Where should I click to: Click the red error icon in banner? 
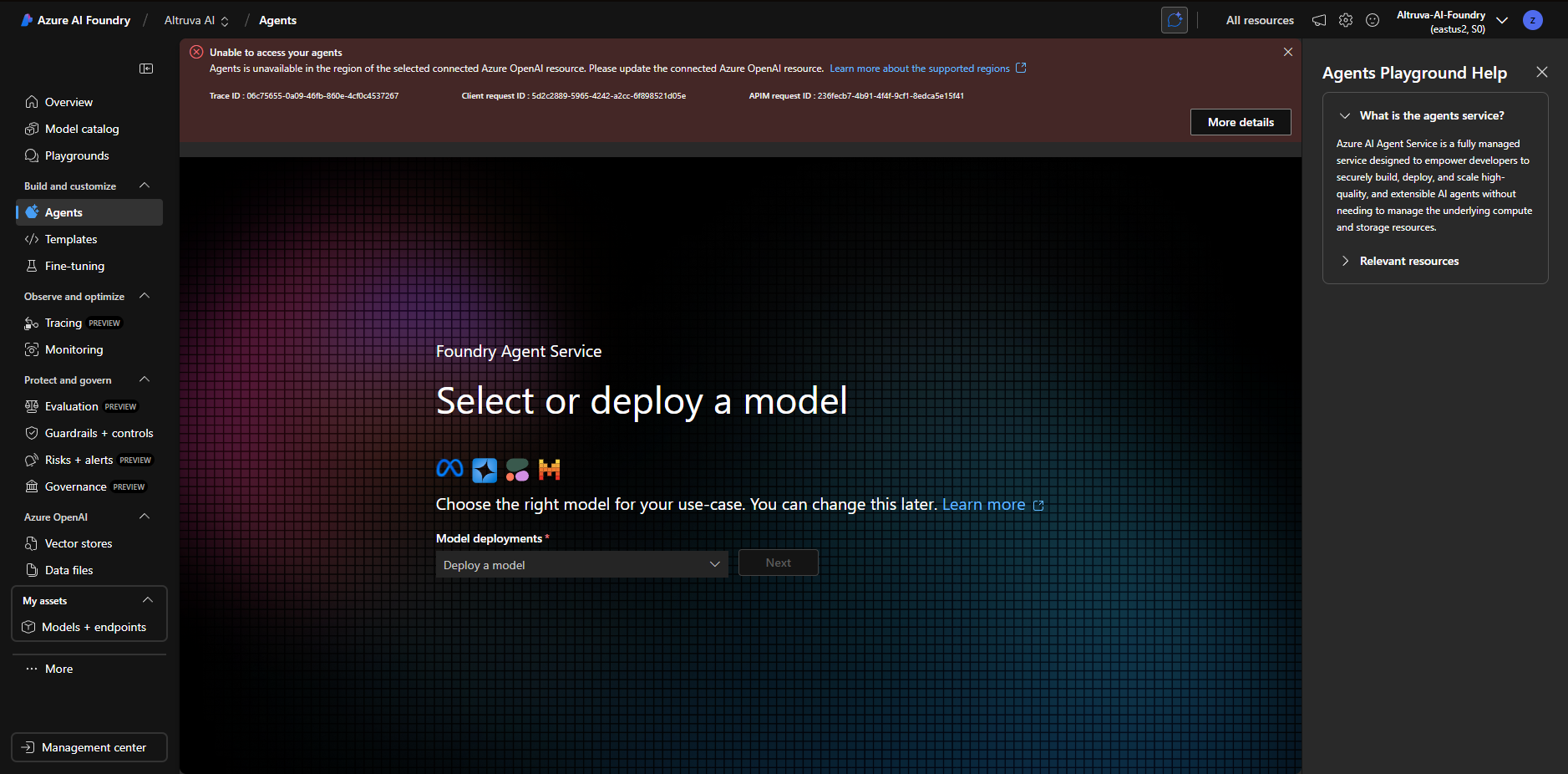click(x=196, y=52)
